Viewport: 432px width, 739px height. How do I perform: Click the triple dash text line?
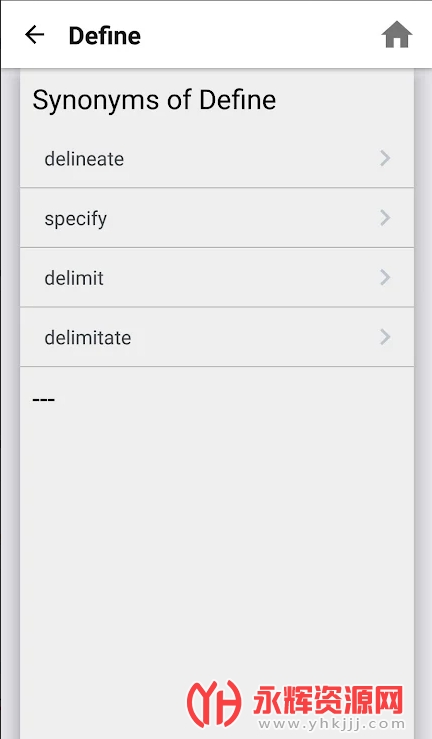(43, 400)
